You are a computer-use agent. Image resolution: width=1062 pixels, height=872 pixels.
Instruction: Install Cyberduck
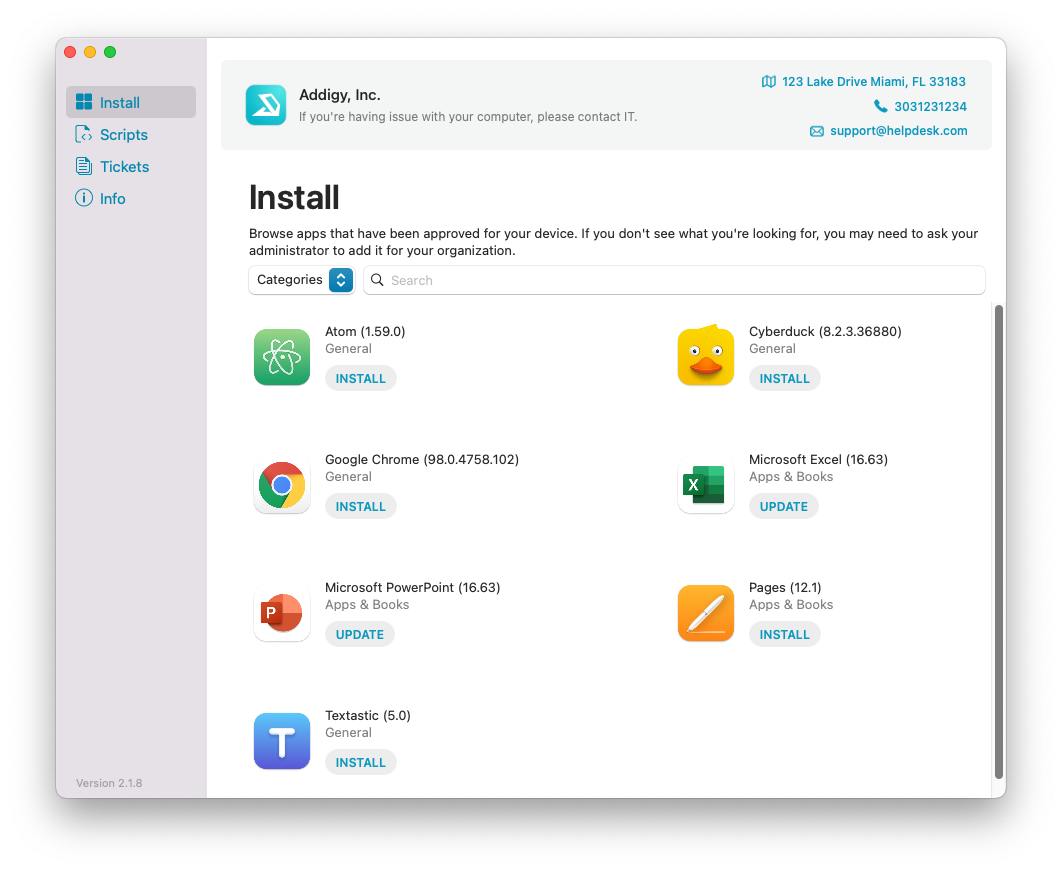[784, 379]
